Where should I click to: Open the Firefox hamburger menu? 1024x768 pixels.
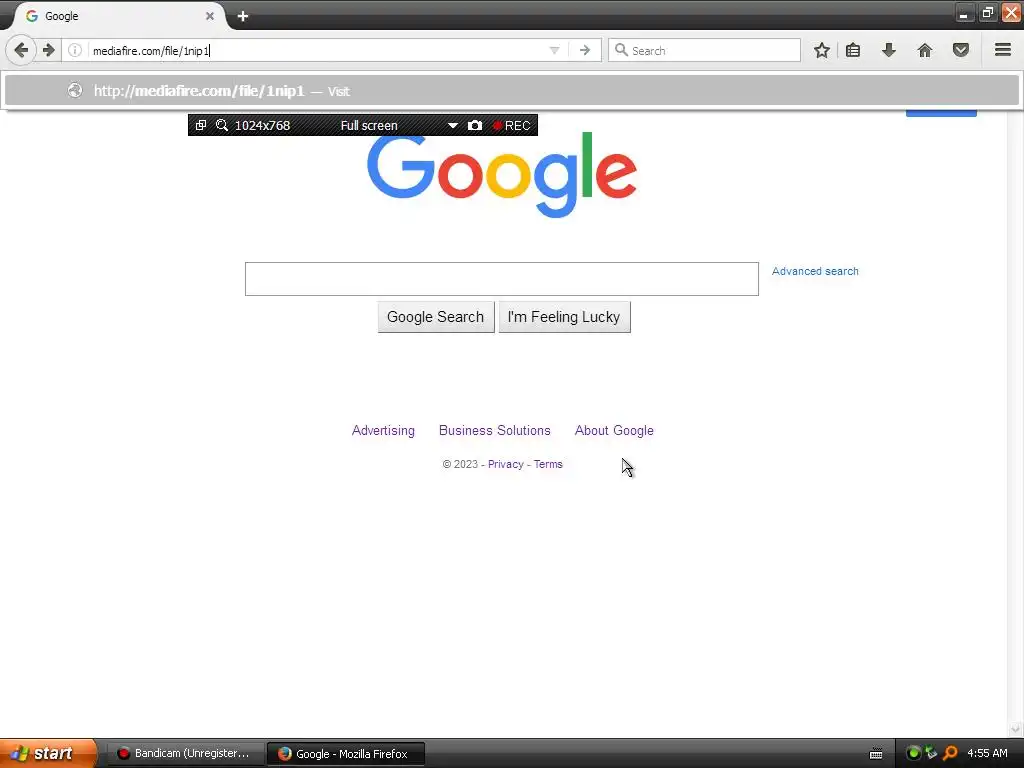1003,50
